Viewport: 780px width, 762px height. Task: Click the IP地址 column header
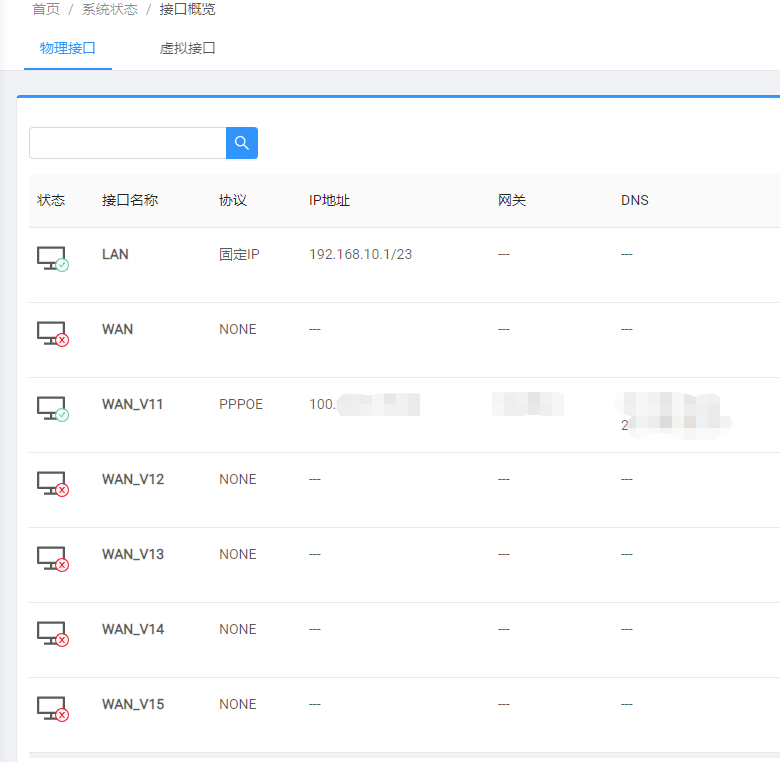tap(329, 200)
